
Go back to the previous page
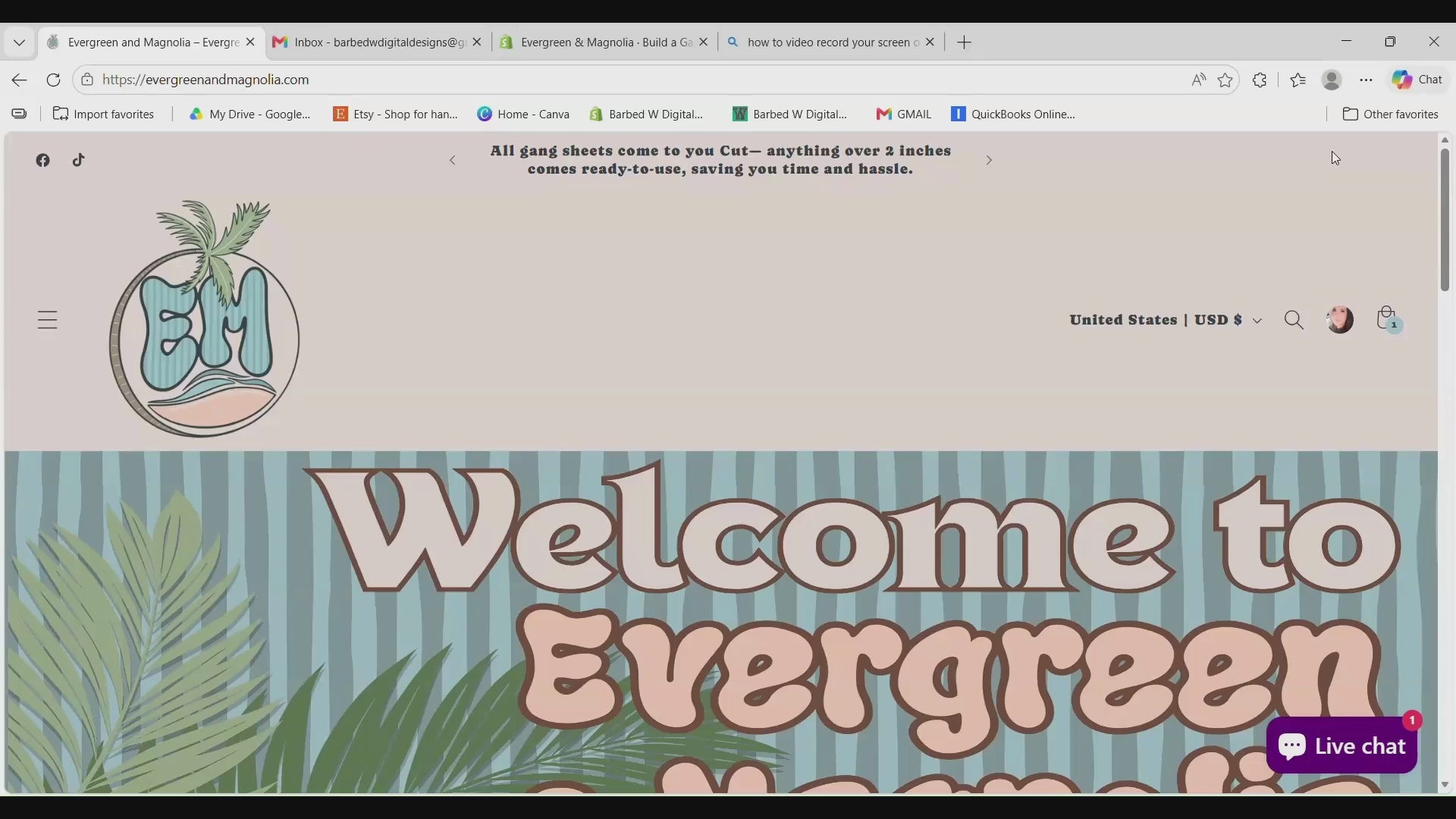coord(20,80)
